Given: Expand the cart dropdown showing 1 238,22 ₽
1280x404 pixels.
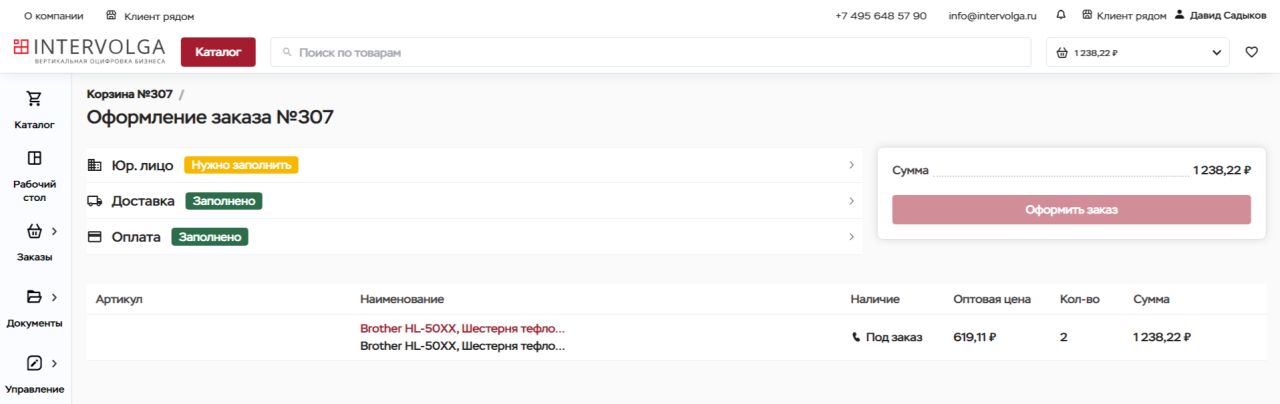Looking at the screenshot, I should pos(1137,52).
